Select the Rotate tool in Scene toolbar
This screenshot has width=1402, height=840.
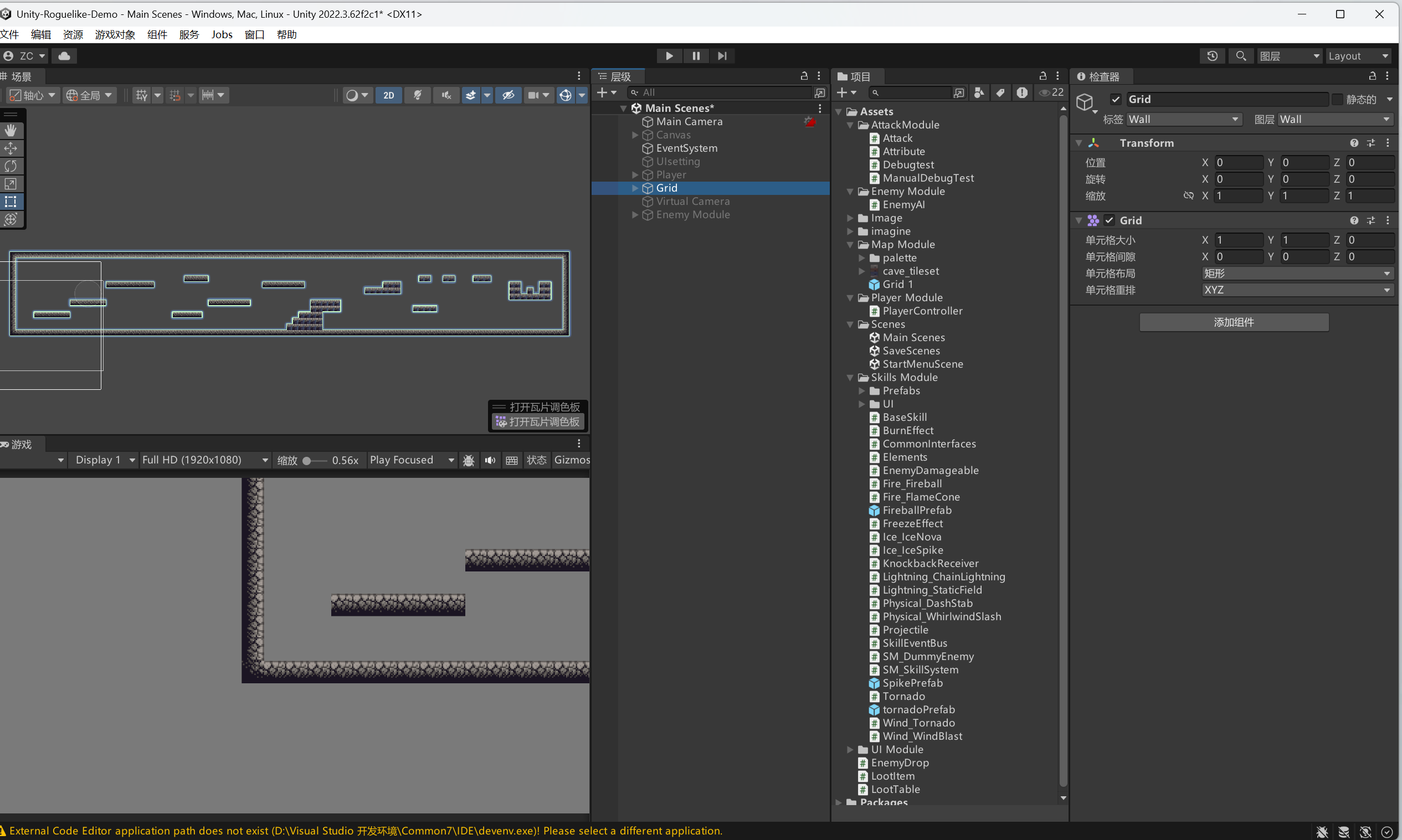(11, 166)
